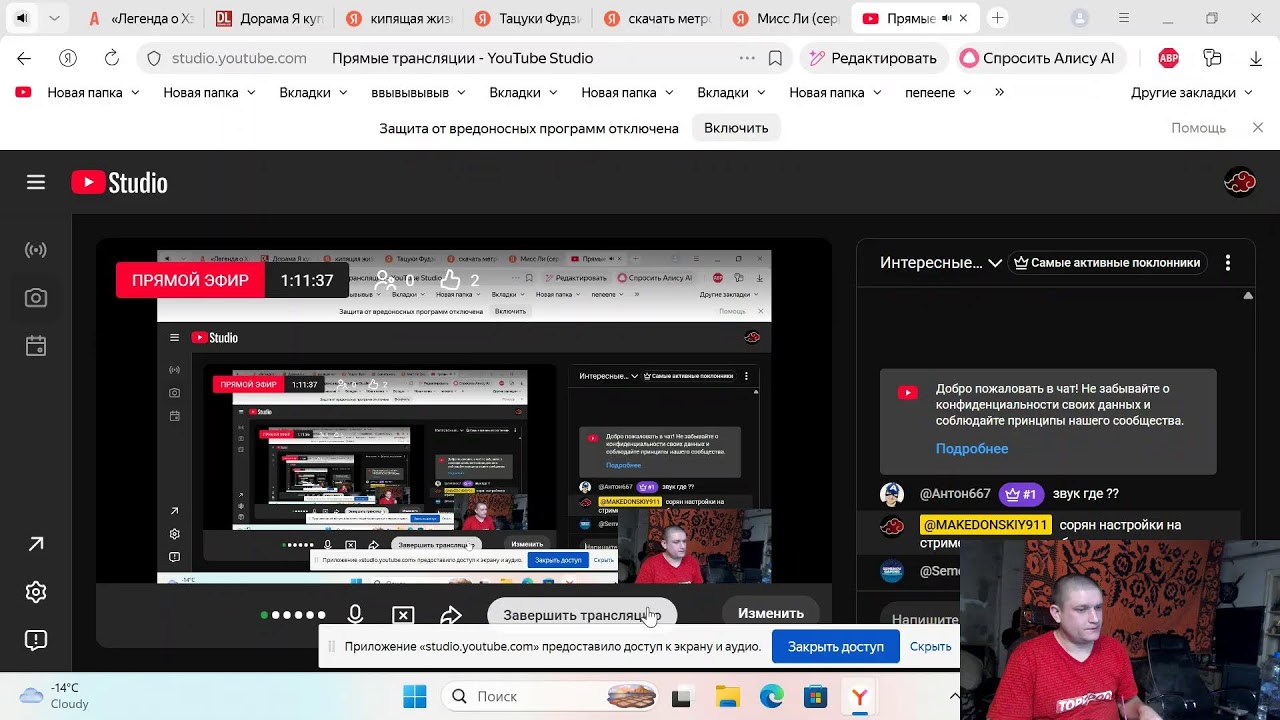Switch to the «Дорама Я куп» browser tab
Image resolution: width=1280 pixels, height=720 pixels.
point(268,18)
